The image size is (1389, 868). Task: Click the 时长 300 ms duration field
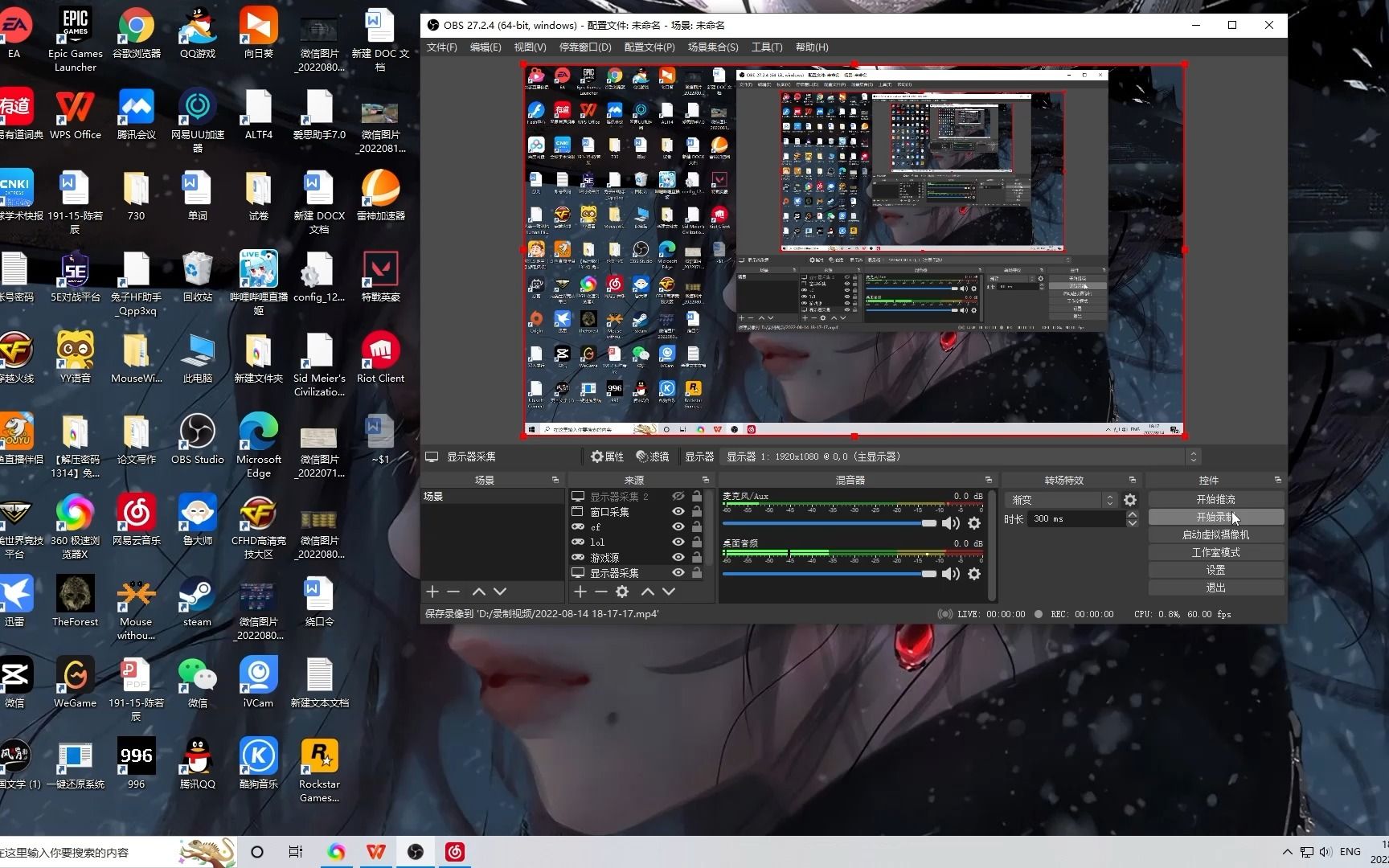[x=1077, y=519]
